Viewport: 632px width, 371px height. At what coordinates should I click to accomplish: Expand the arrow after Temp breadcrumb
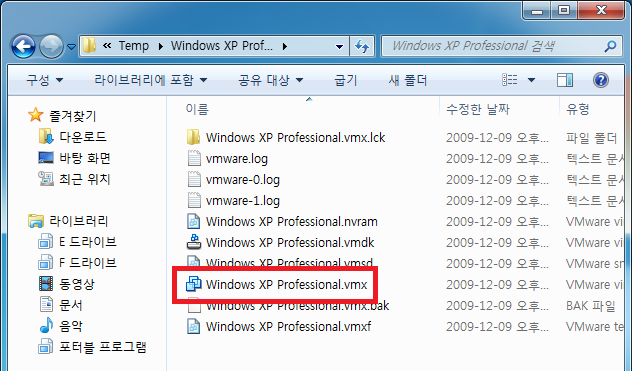[161, 46]
